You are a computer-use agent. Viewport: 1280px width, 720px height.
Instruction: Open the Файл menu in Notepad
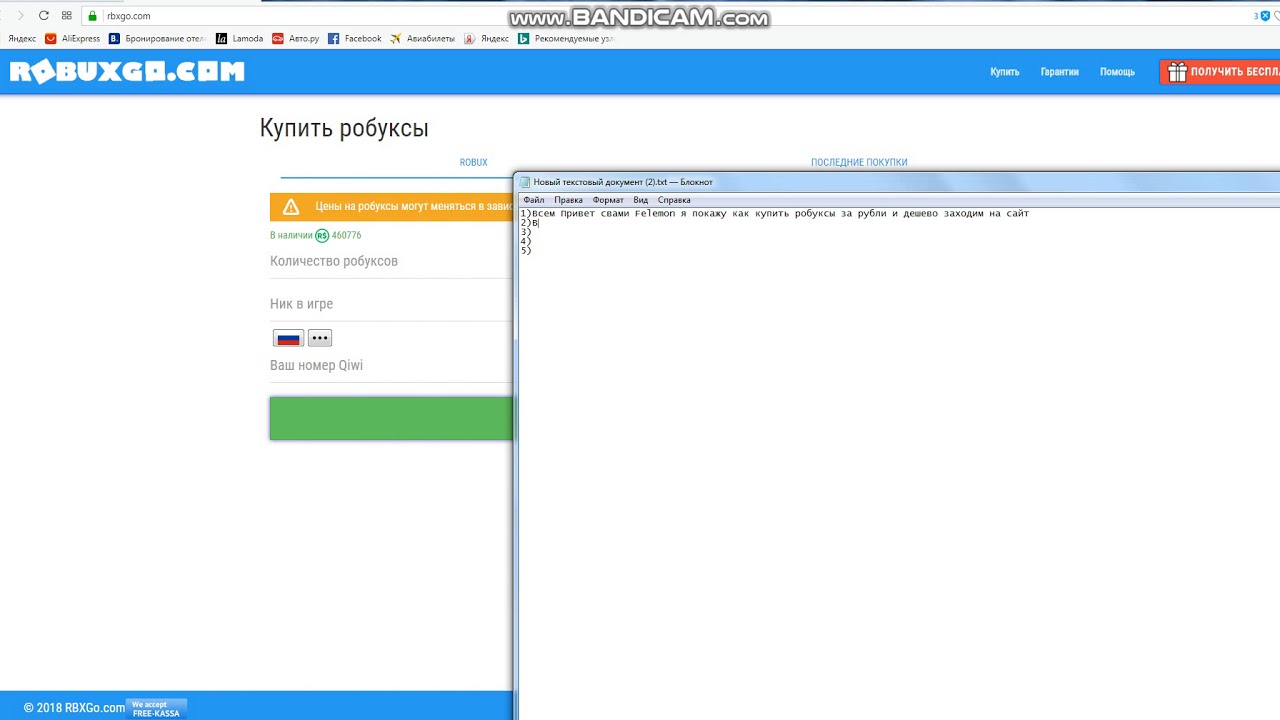534,200
